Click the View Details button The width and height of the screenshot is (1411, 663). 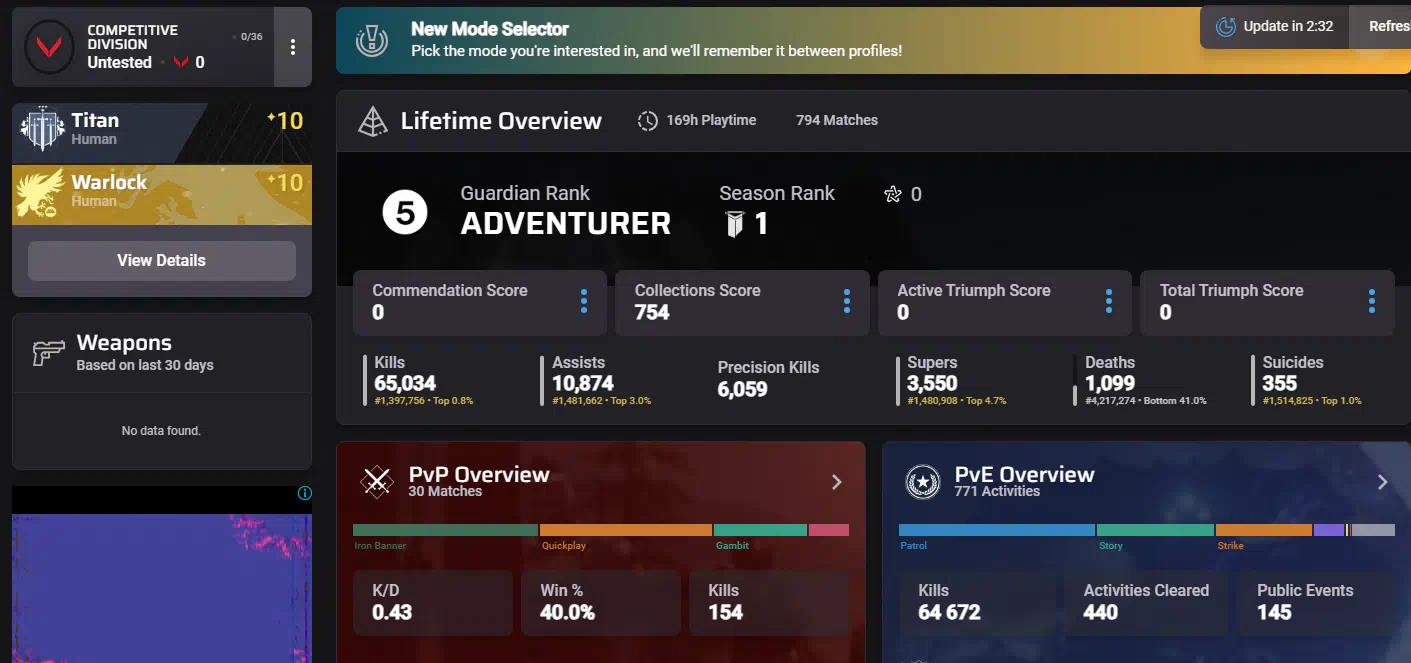click(x=161, y=261)
